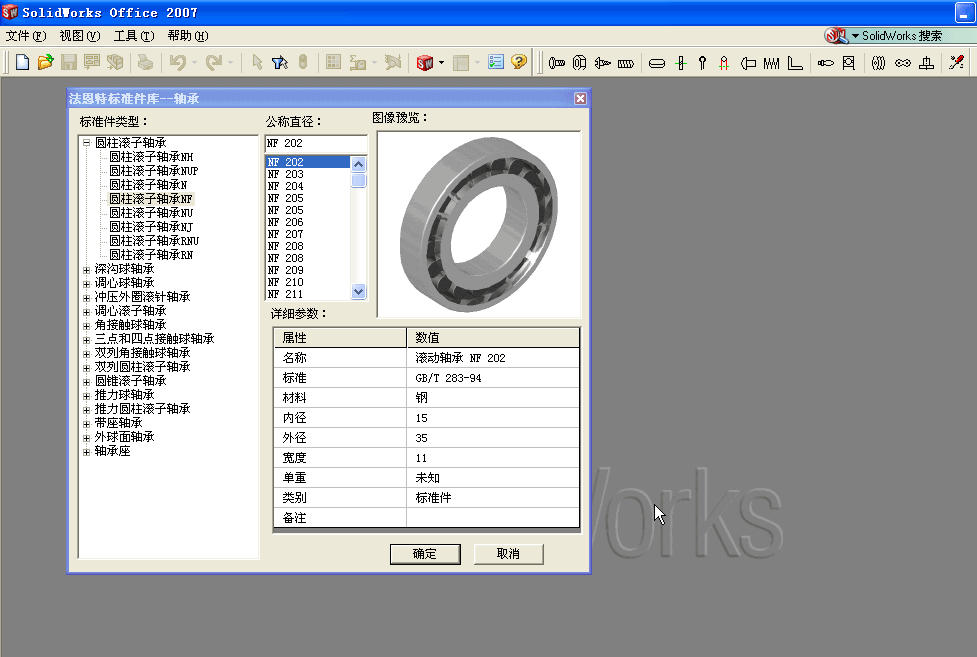This screenshot has height=657, width=977.
Task: Click the 数值 column header
Action: (x=493, y=338)
